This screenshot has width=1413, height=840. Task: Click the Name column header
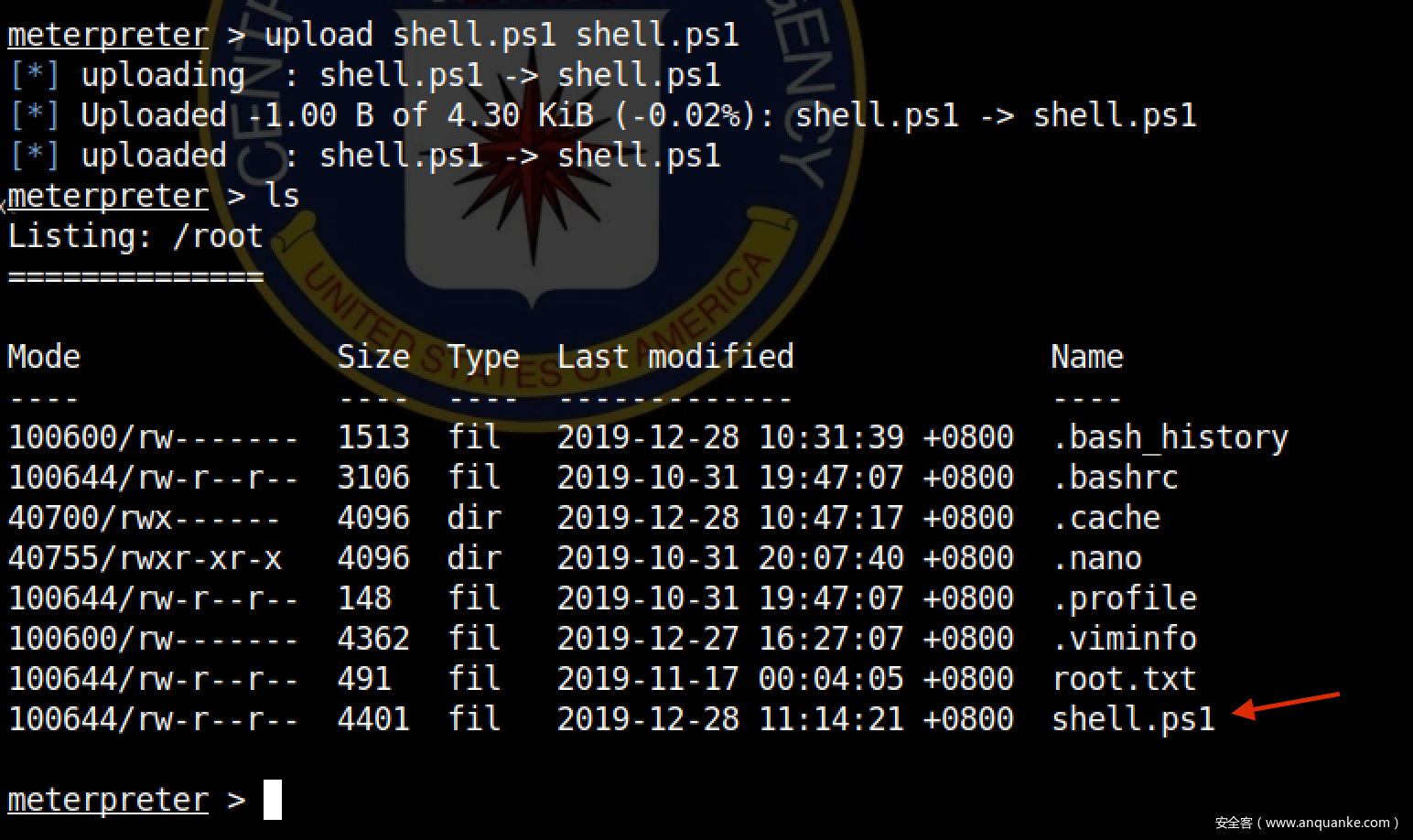pos(1087,357)
